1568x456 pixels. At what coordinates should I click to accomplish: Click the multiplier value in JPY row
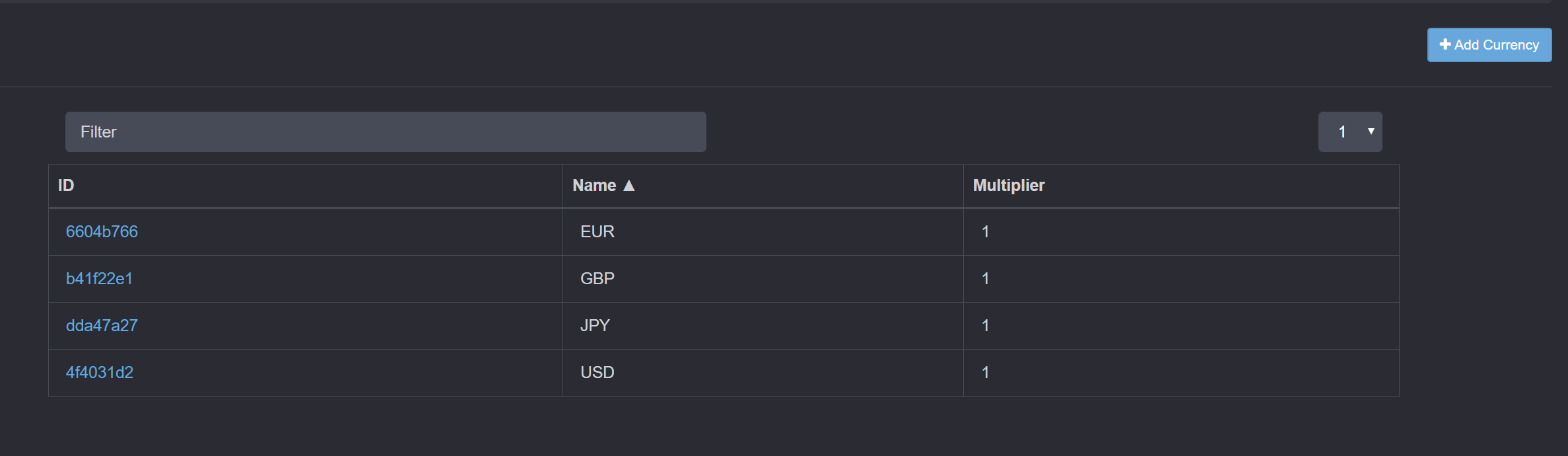985,326
